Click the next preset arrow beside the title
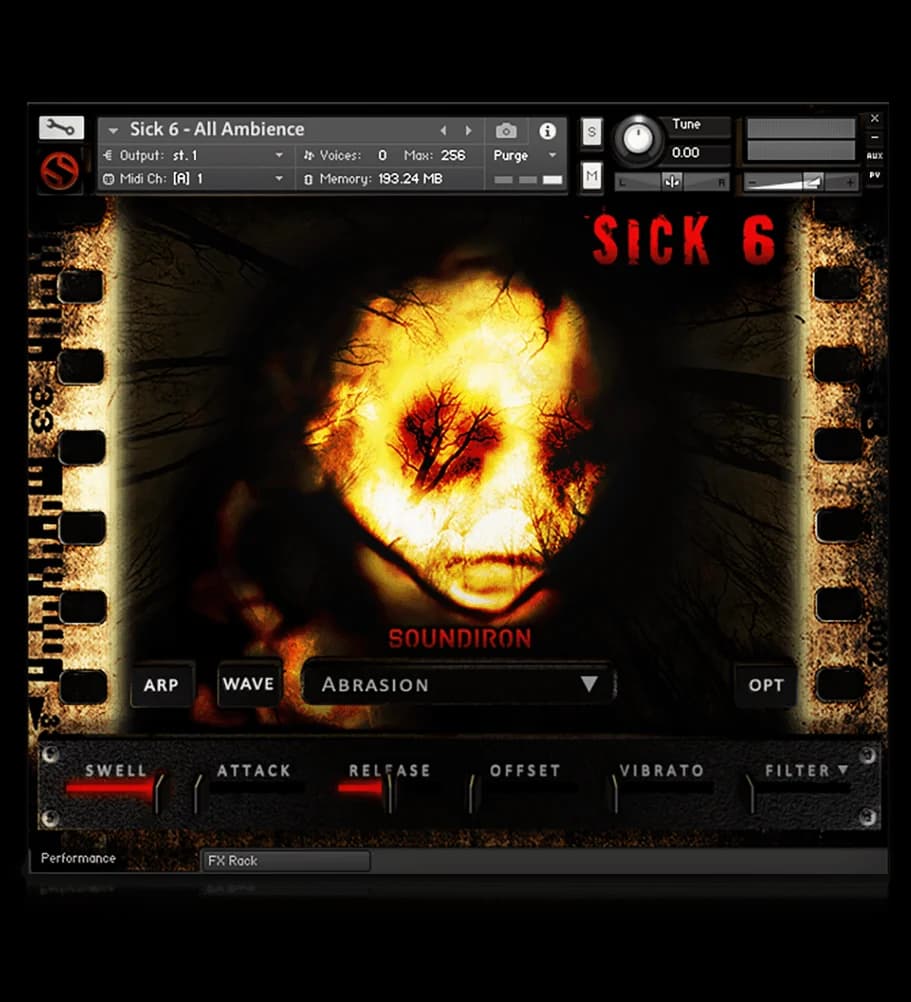 pos(467,130)
